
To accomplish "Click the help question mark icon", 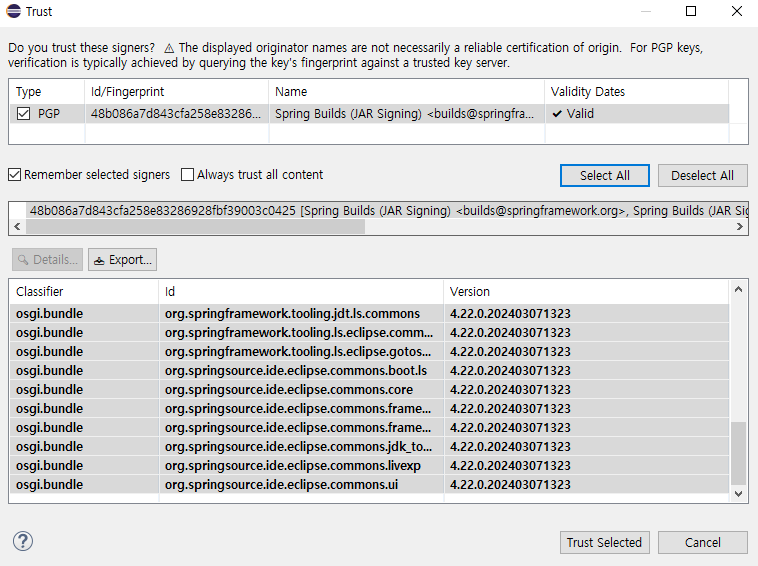I will pyautogui.click(x=23, y=541).
